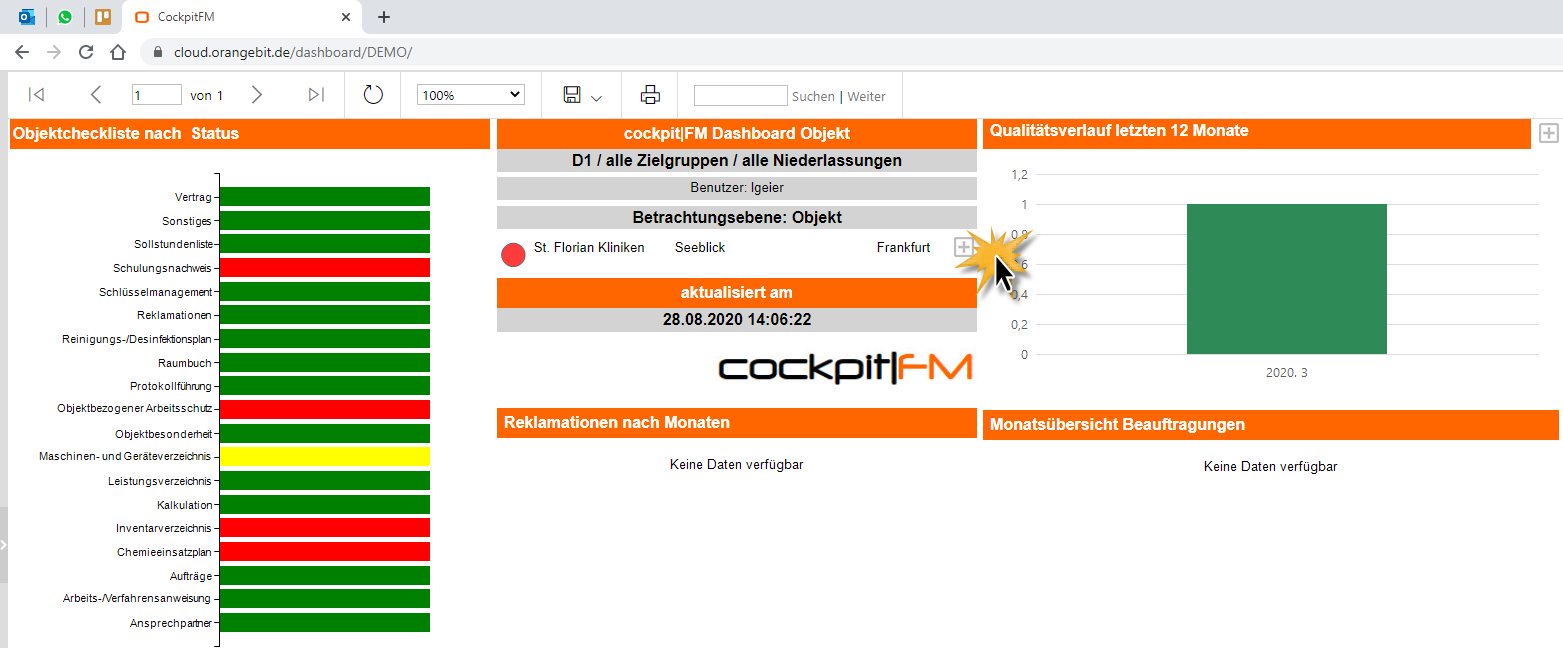Open the left side panel arrow
1563x648 pixels.
pos(4,545)
